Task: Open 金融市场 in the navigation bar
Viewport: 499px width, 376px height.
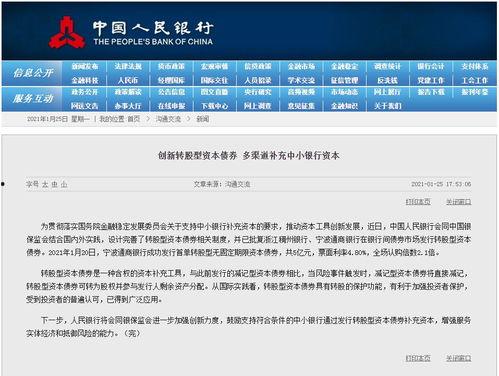Action: (x=301, y=66)
